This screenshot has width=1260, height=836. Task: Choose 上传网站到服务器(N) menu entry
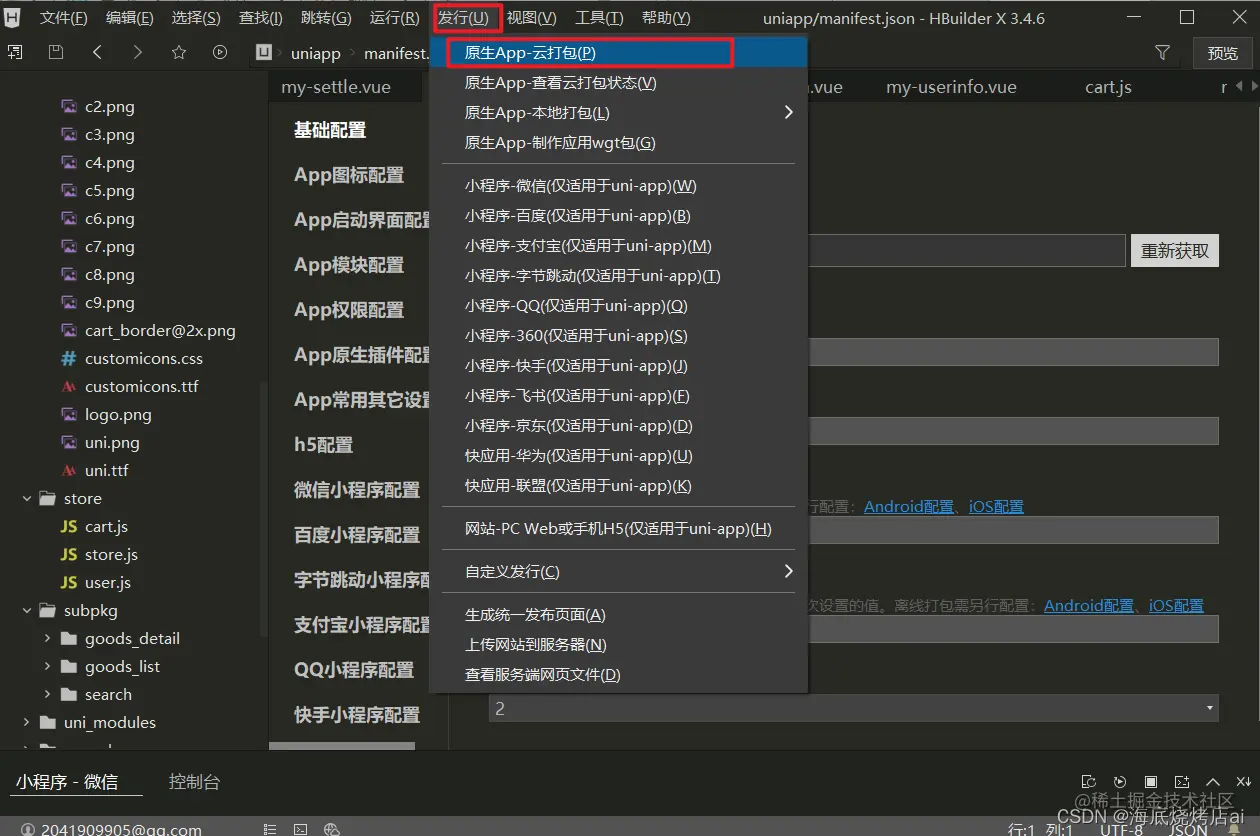click(618, 645)
